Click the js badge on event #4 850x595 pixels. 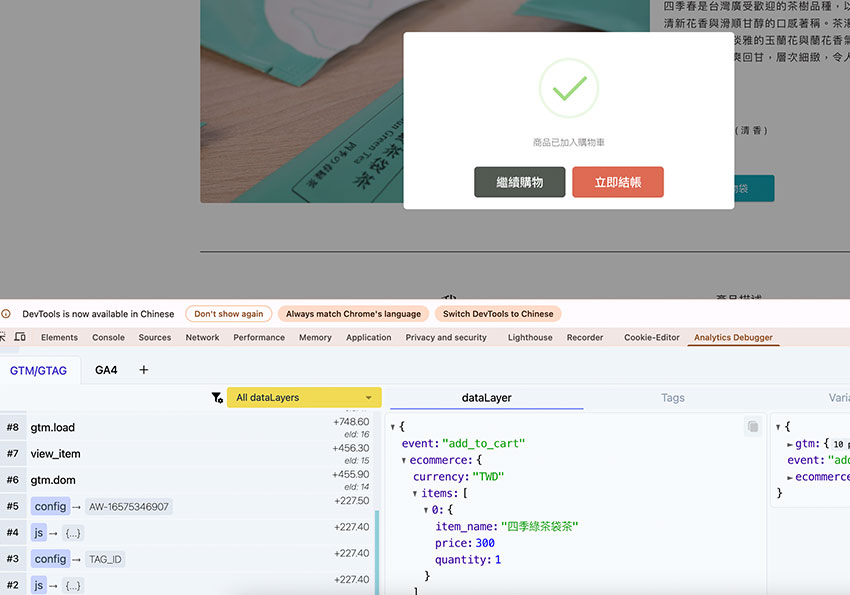(38, 532)
